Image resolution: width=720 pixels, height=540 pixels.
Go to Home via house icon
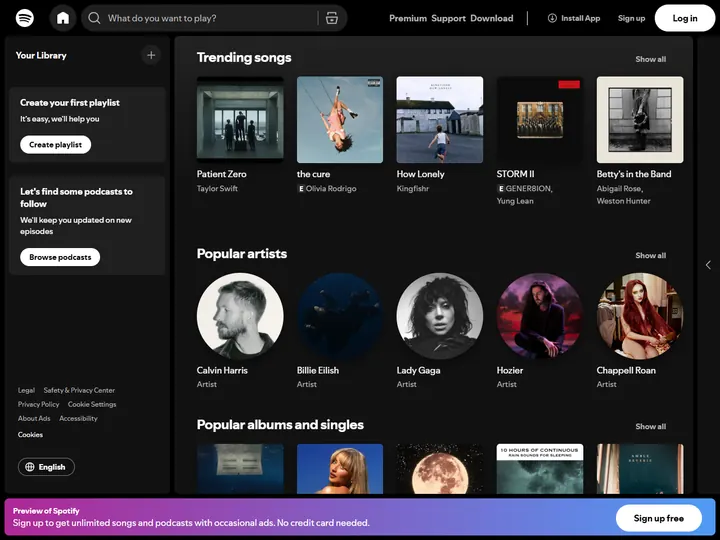(63, 18)
